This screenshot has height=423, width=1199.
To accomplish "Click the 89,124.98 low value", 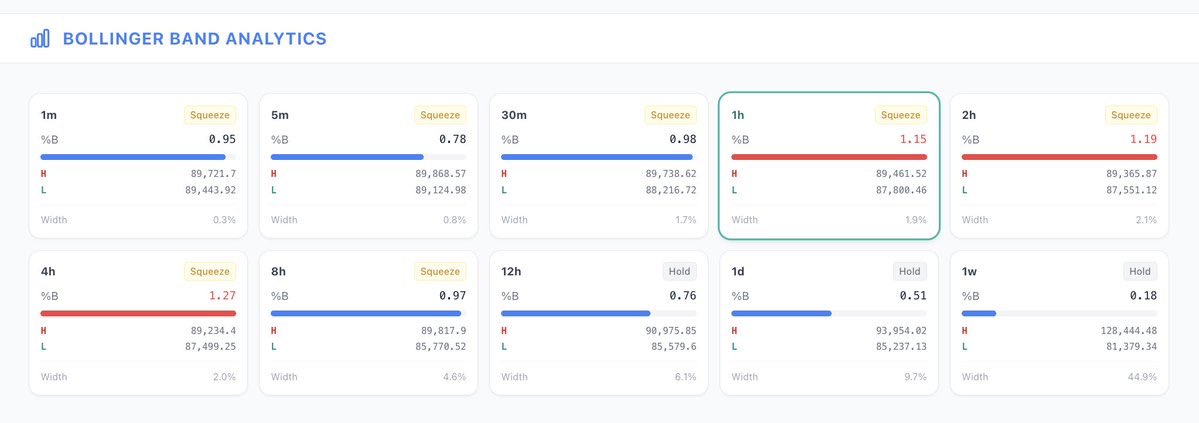I will point(440,190).
